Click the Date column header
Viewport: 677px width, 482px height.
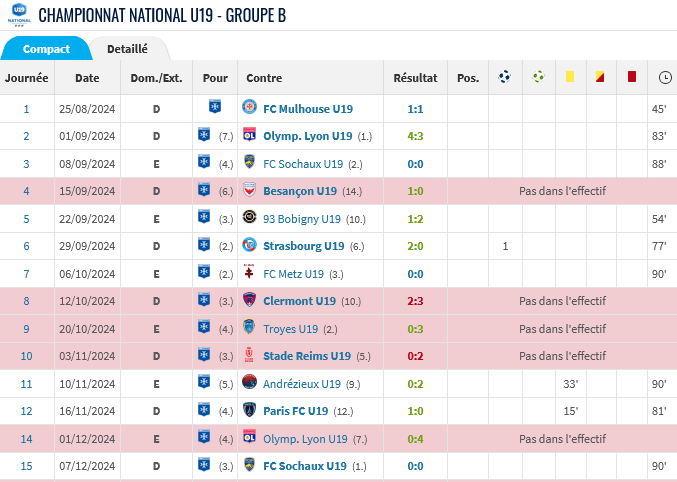(87, 78)
